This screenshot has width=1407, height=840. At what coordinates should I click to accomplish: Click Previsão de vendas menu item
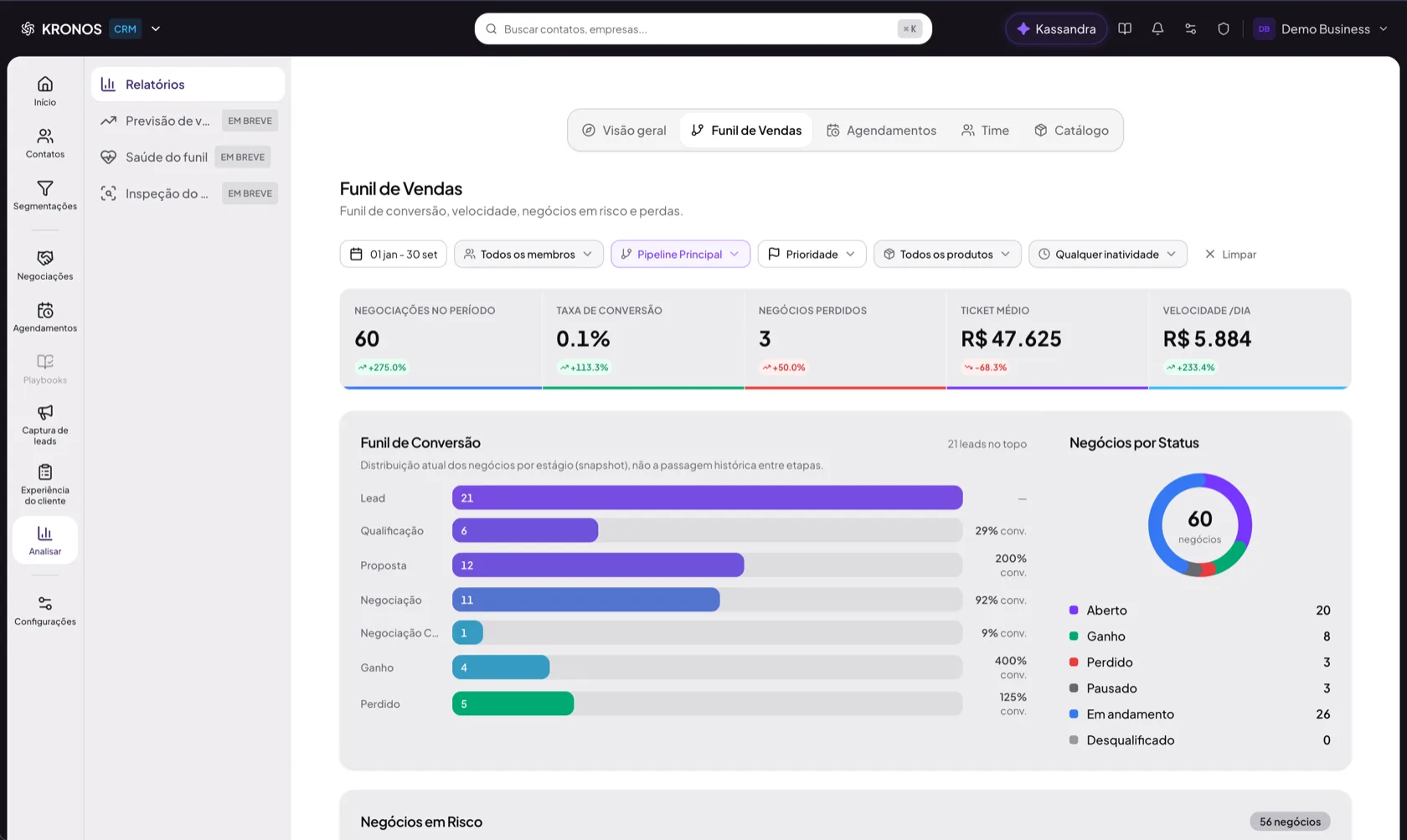[188, 121]
